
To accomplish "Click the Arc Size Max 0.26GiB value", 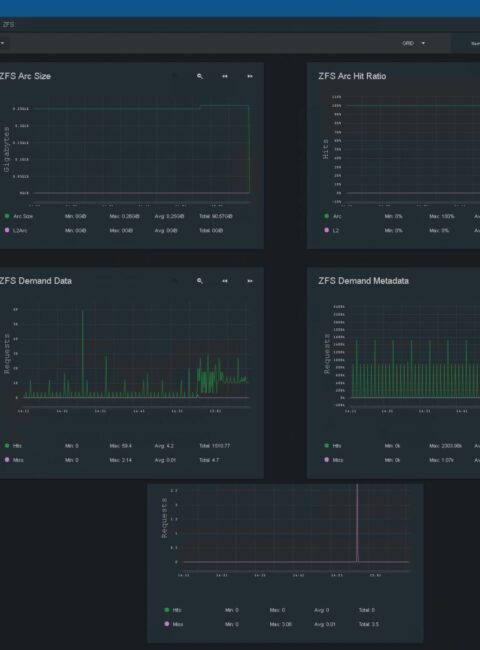I will click(x=125, y=216).
